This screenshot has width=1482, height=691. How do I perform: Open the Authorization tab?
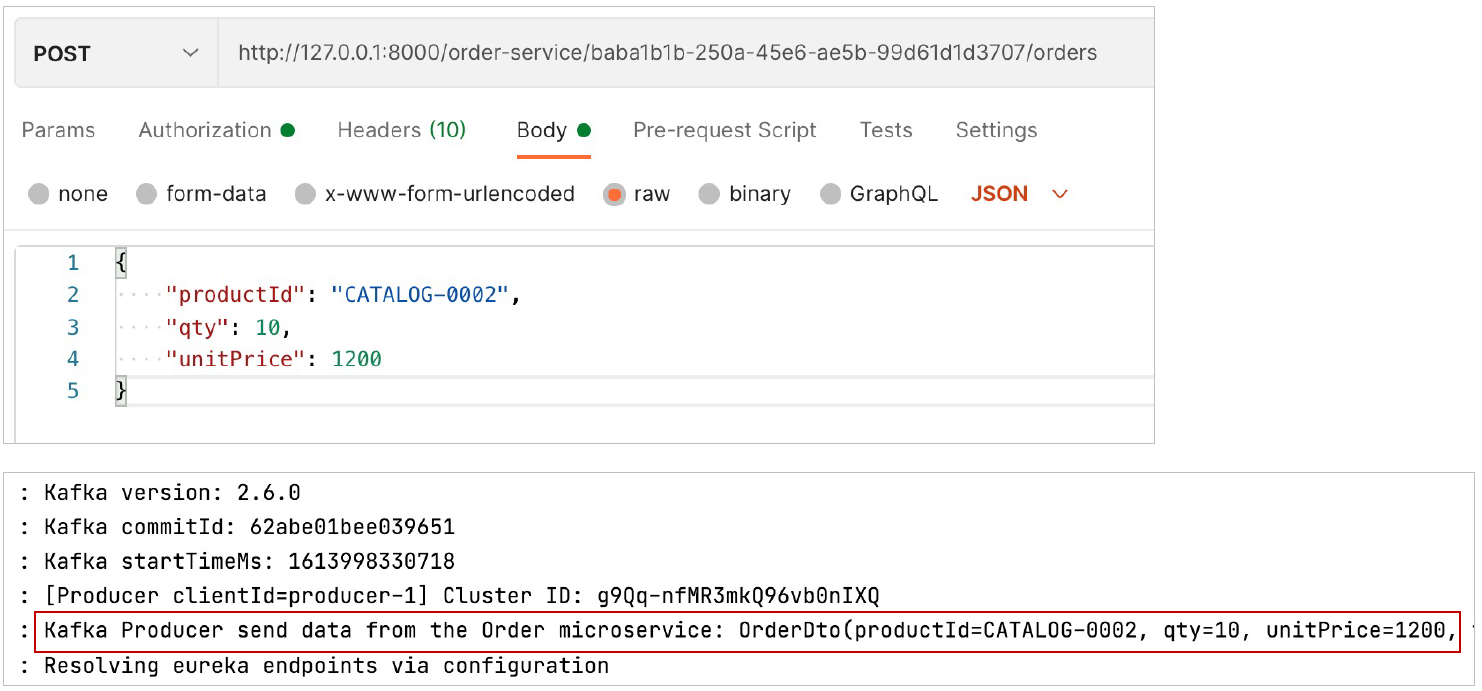pyautogui.click(x=216, y=130)
